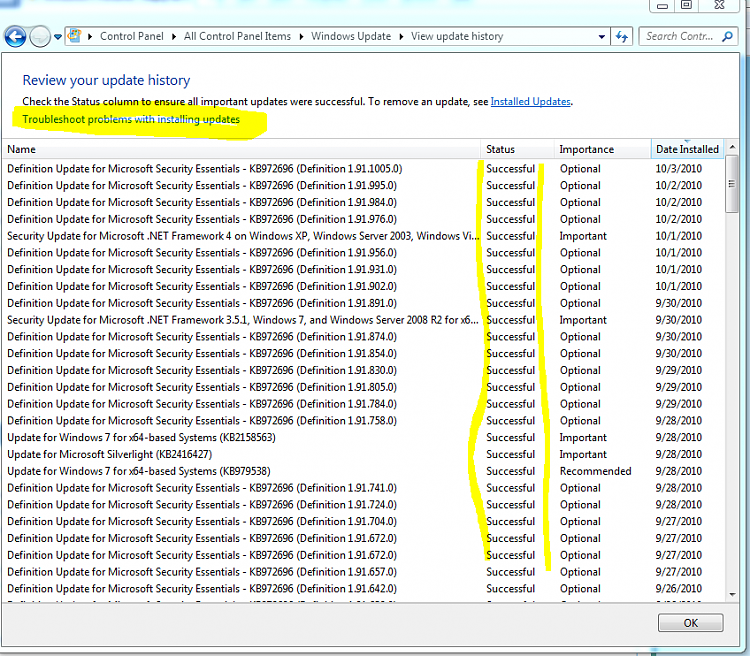The height and width of the screenshot is (656, 750).
Task: Expand the arrow after Control Panel breadcrumb
Action: (x=174, y=36)
